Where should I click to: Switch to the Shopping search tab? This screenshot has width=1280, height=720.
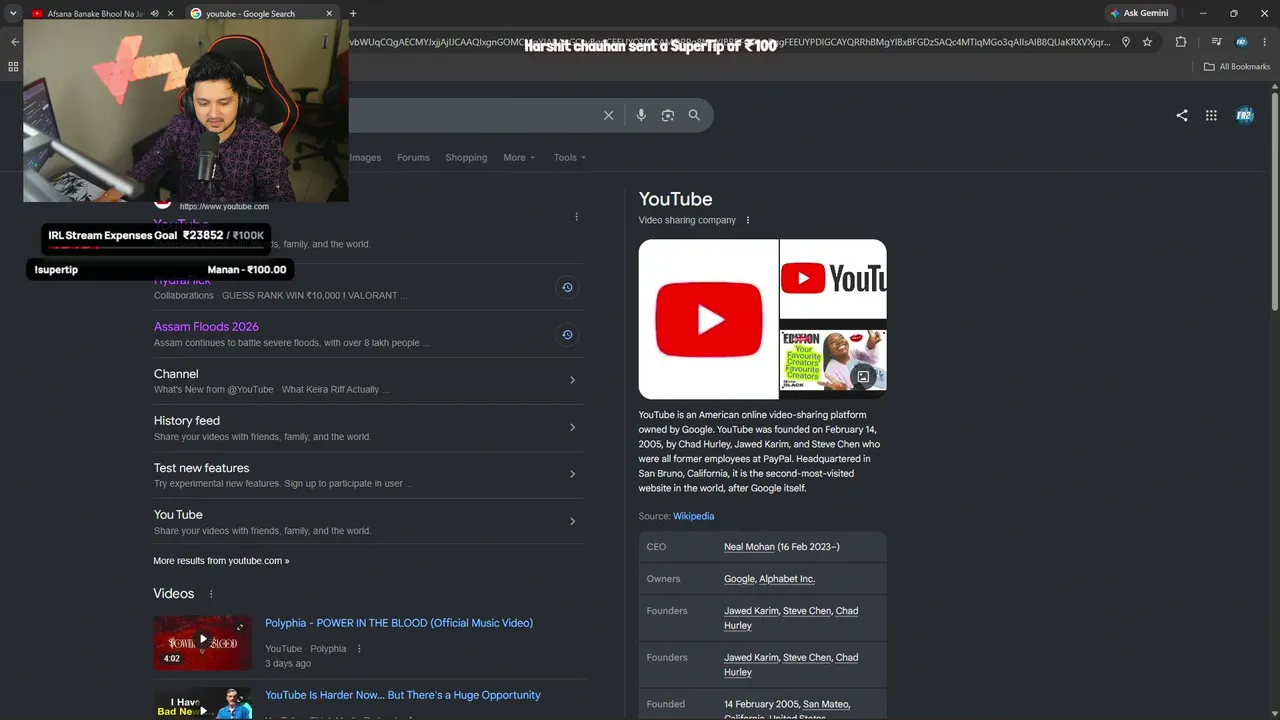tap(466, 157)
